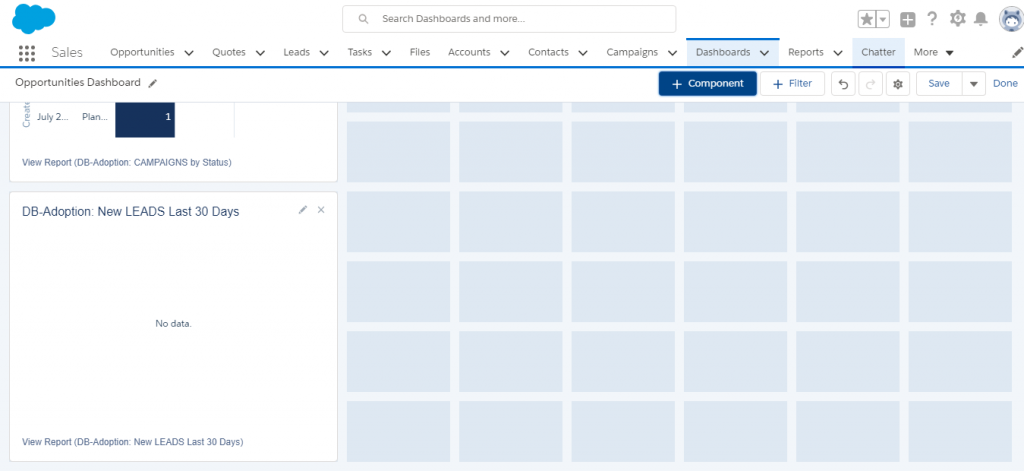
Task: Expand the Contacts tab chevron
Action: pos(583,53)
